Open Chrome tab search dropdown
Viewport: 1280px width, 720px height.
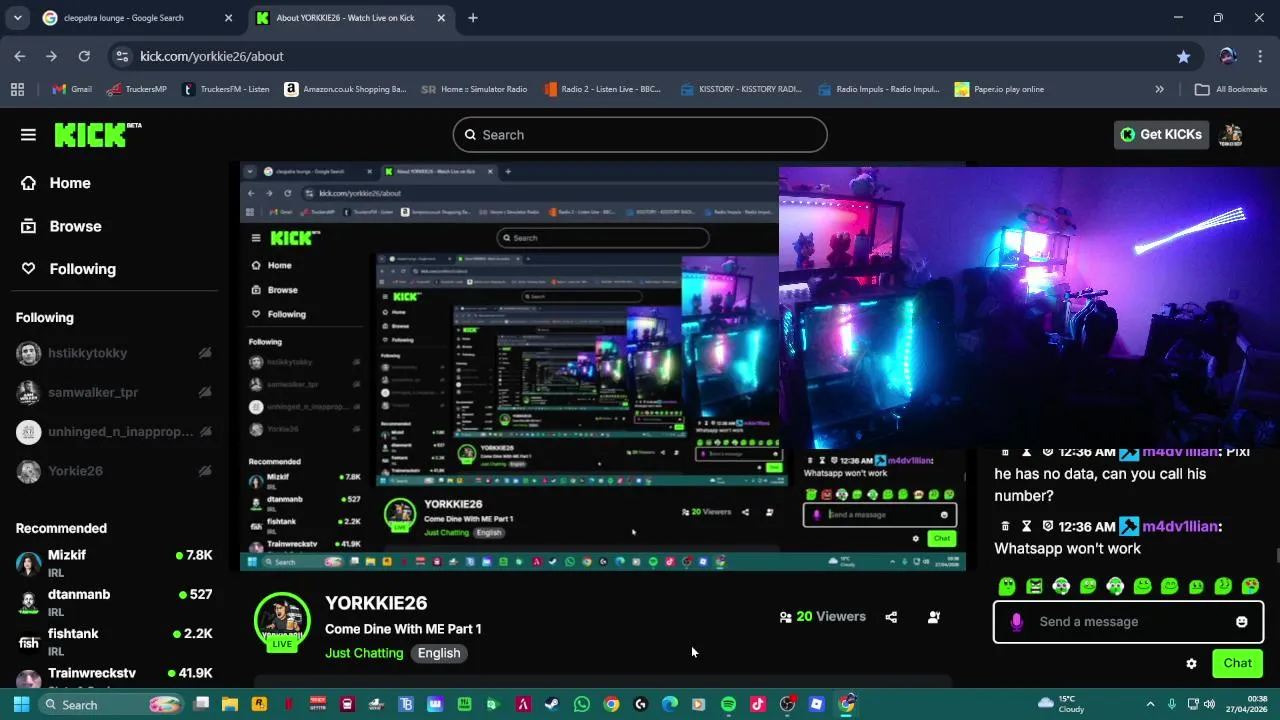[17, 18]
